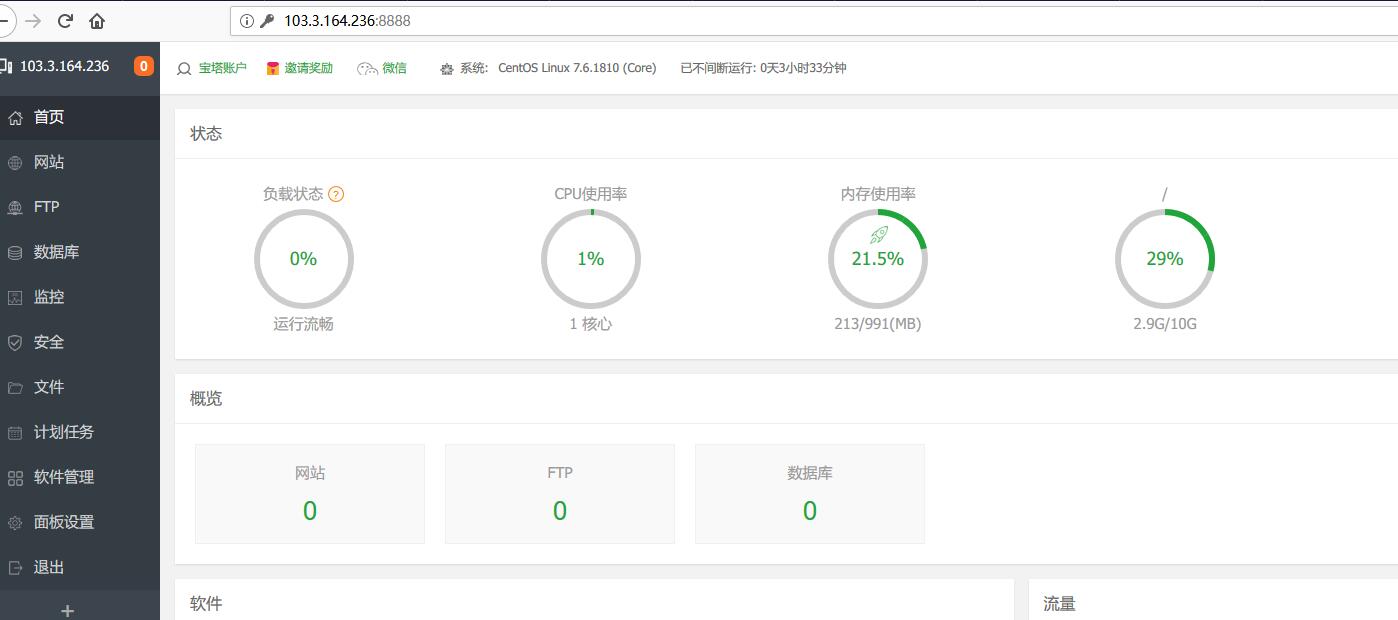
Task: Click the 宝塔账户 account link
Action: (222, 68)
